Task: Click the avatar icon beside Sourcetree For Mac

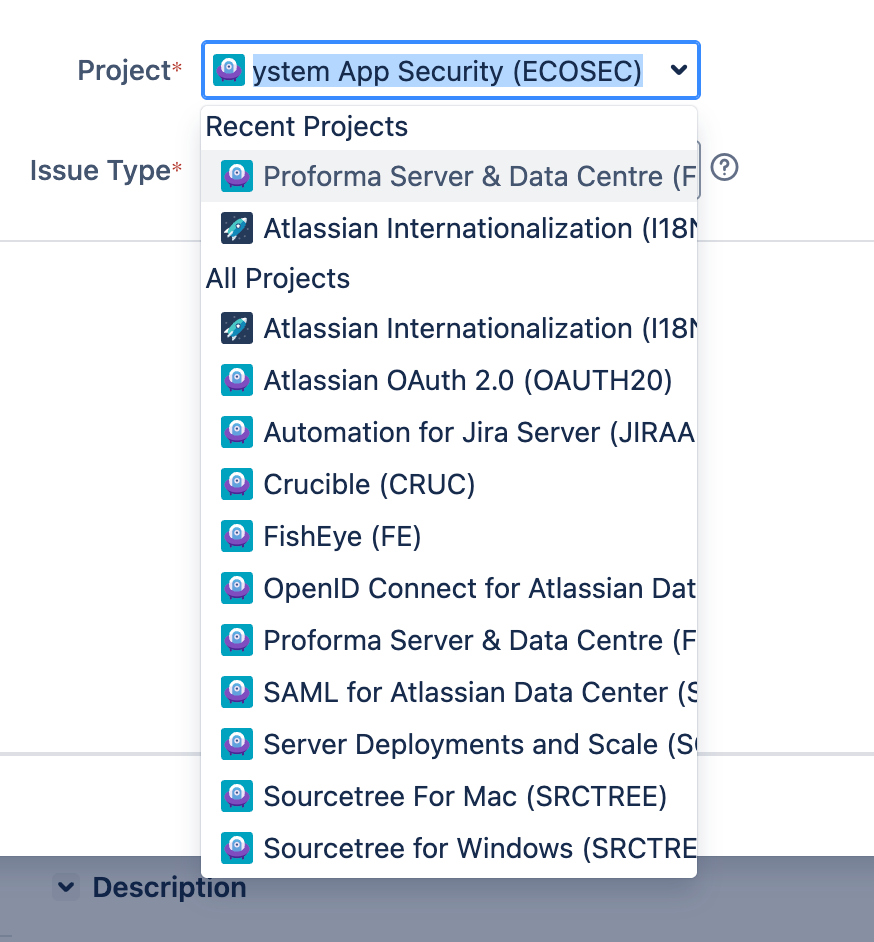Action: (x=237, y=796)
